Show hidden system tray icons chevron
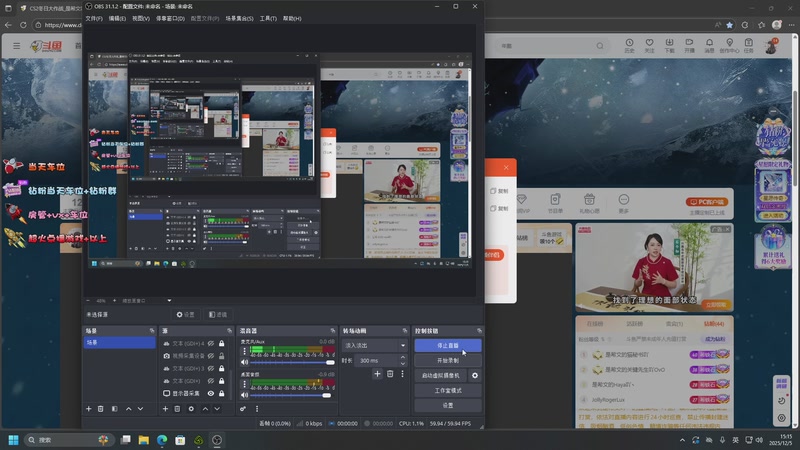Image resolution: width=800 pixels, height=450 pixels. (682, 440)
